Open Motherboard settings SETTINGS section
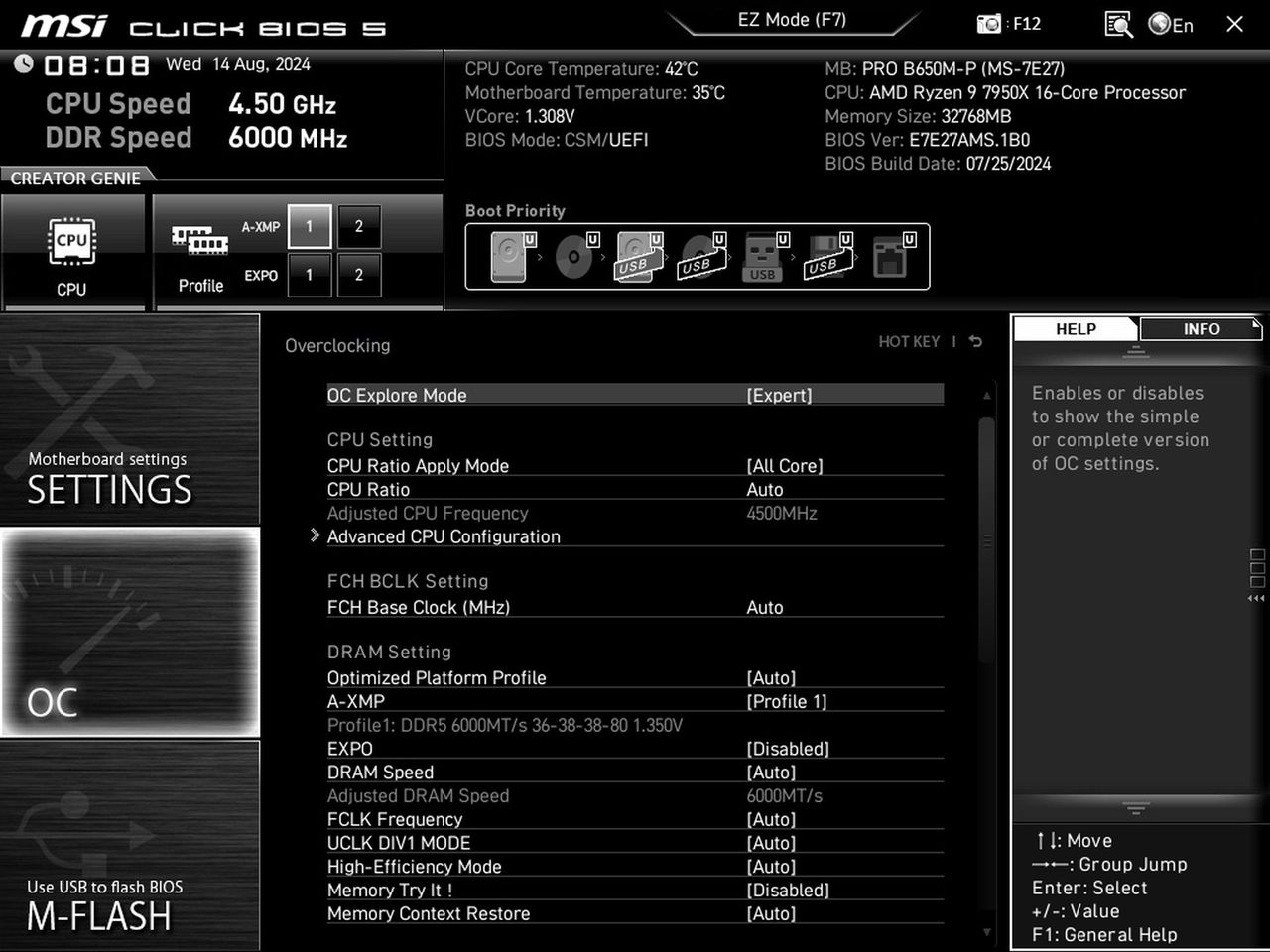 pos(130,419)
